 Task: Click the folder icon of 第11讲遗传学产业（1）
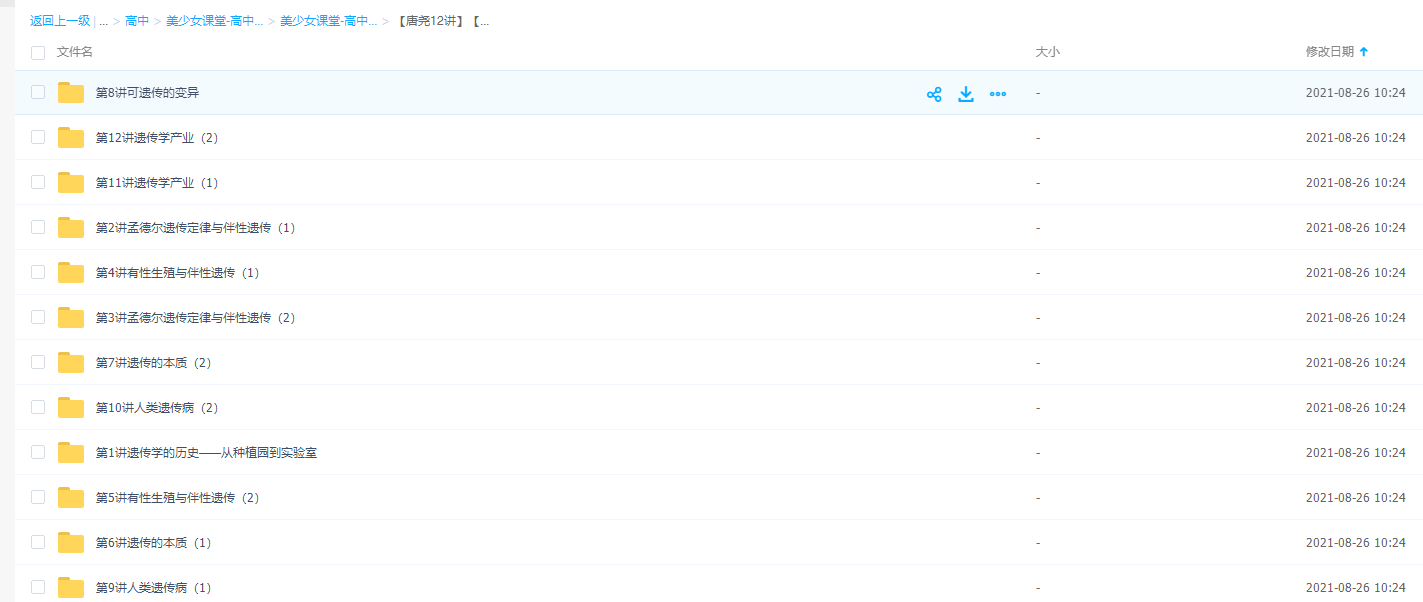click(71, 183)
